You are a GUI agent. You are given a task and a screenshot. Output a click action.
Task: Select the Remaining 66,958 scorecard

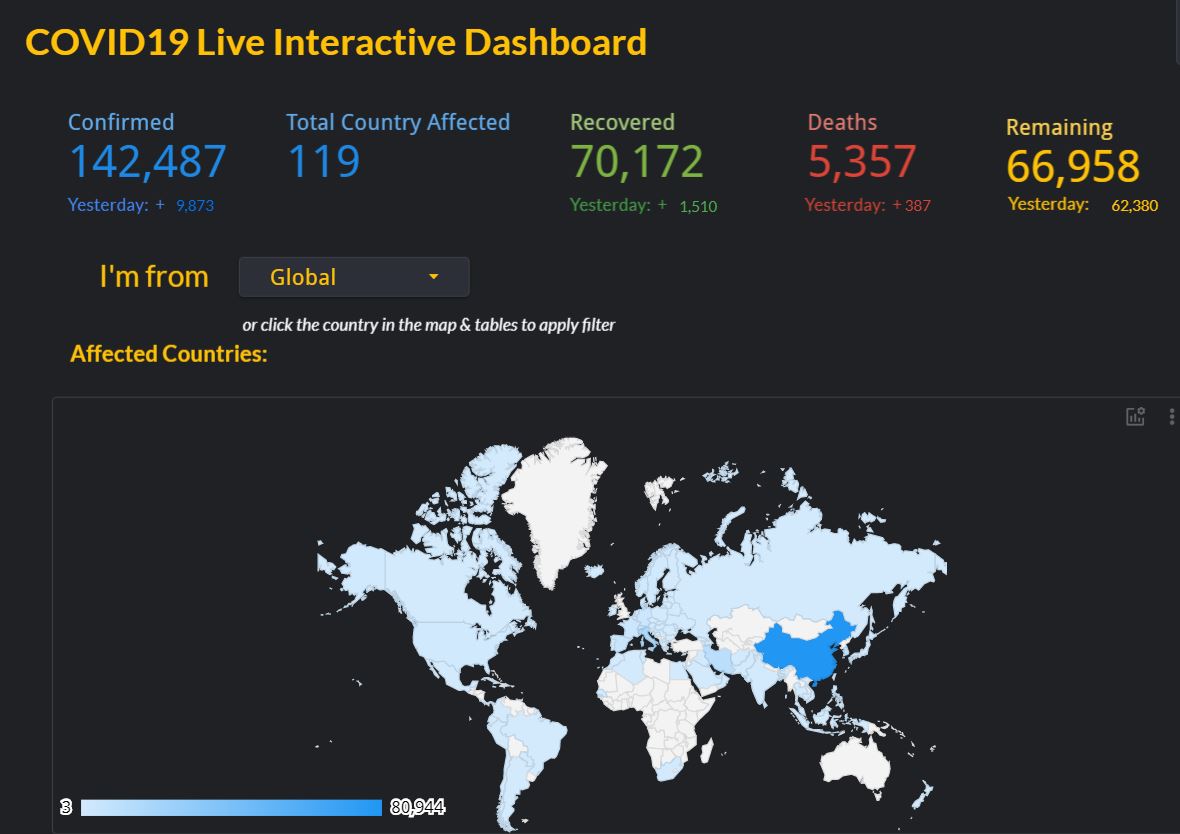(x=1072, y=166)
